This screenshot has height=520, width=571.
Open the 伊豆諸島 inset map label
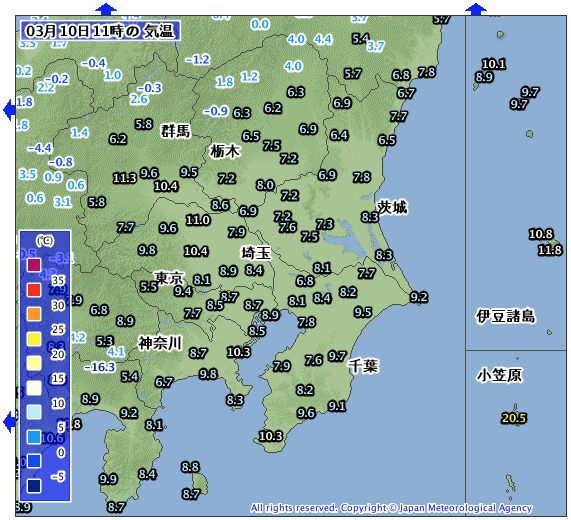pos(505,316)
